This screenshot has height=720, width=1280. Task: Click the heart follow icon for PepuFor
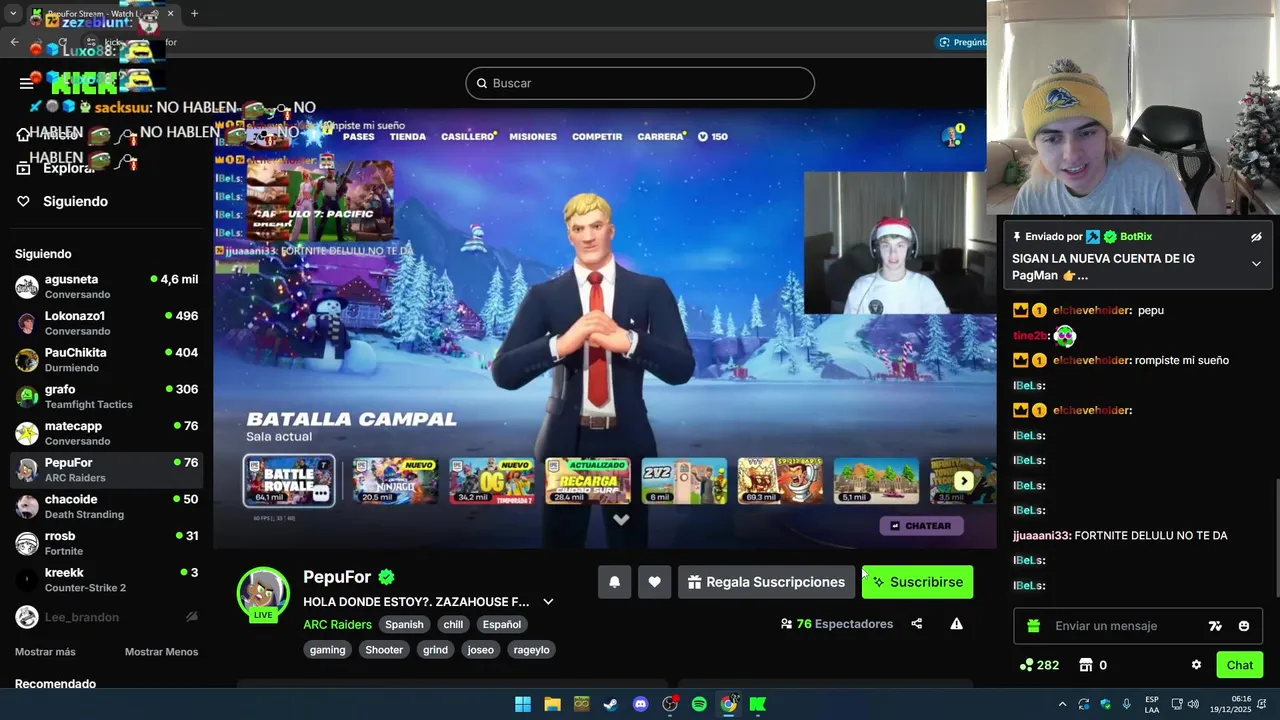tap(654, 582)
